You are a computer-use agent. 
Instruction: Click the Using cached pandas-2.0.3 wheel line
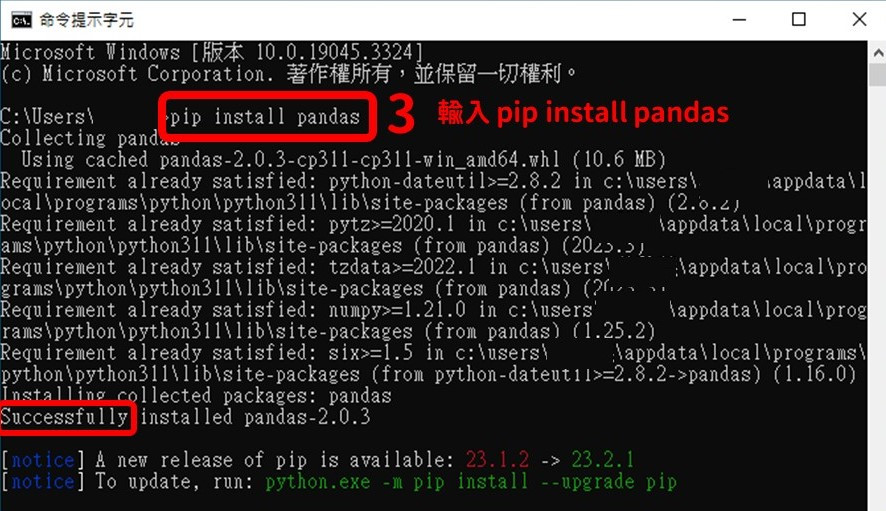pyautogui.click(x=344, y=160)
